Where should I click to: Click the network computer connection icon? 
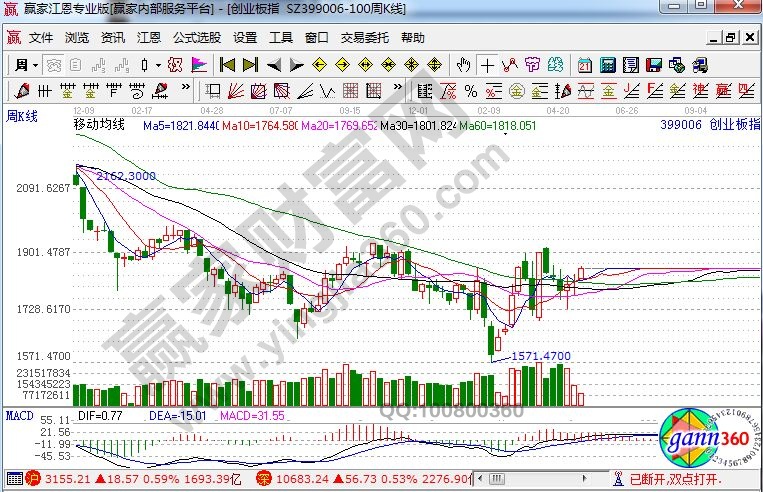click(x=700, y=65)
